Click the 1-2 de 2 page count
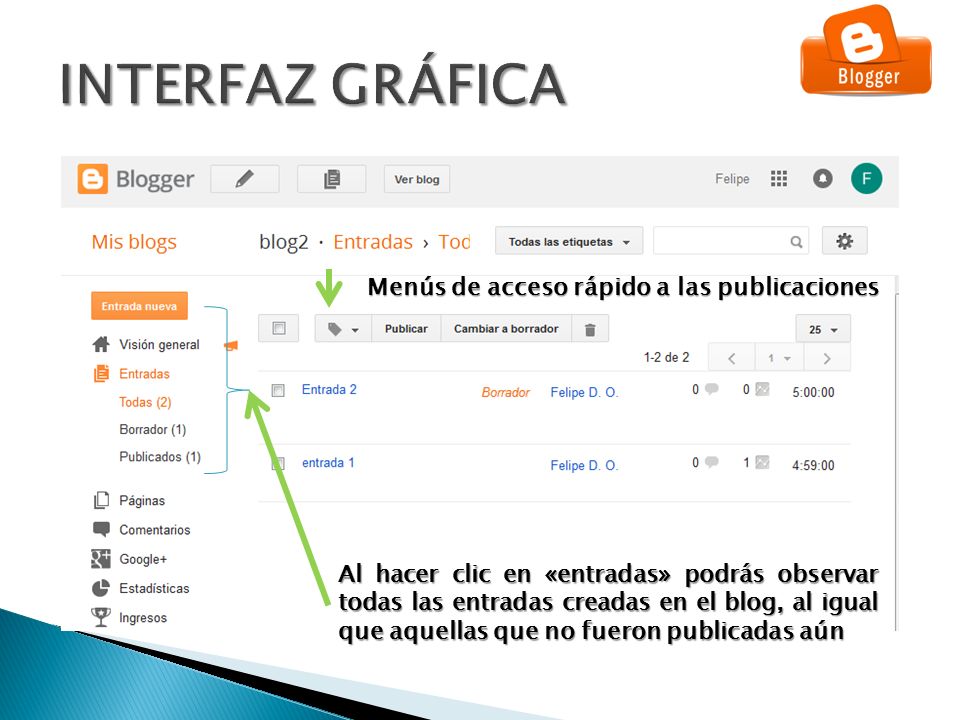 [666, 357]
